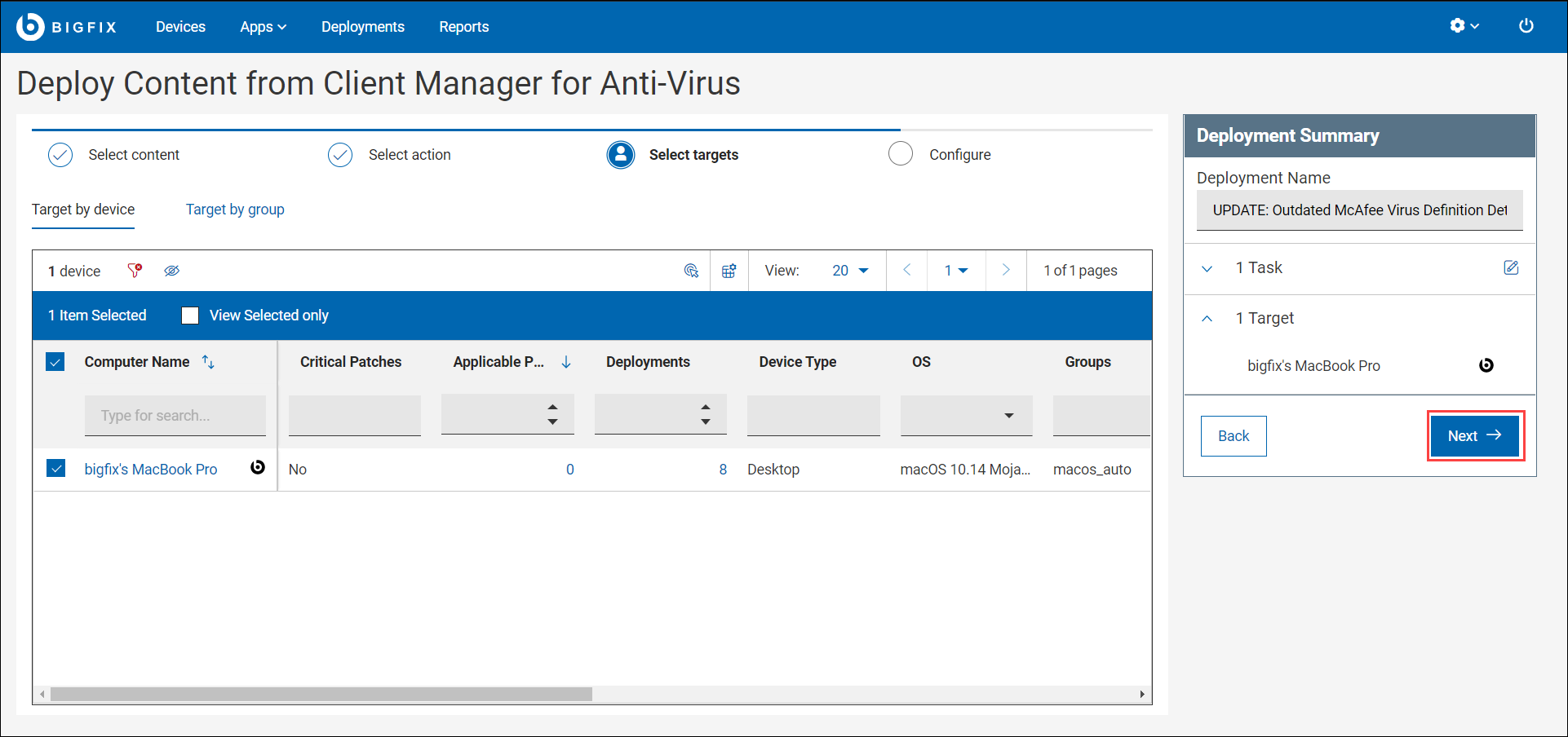This screenshot has width=1568, height=737.
Task: Clear filters with the red funnel icon
Action: click(x=135, y=271)
